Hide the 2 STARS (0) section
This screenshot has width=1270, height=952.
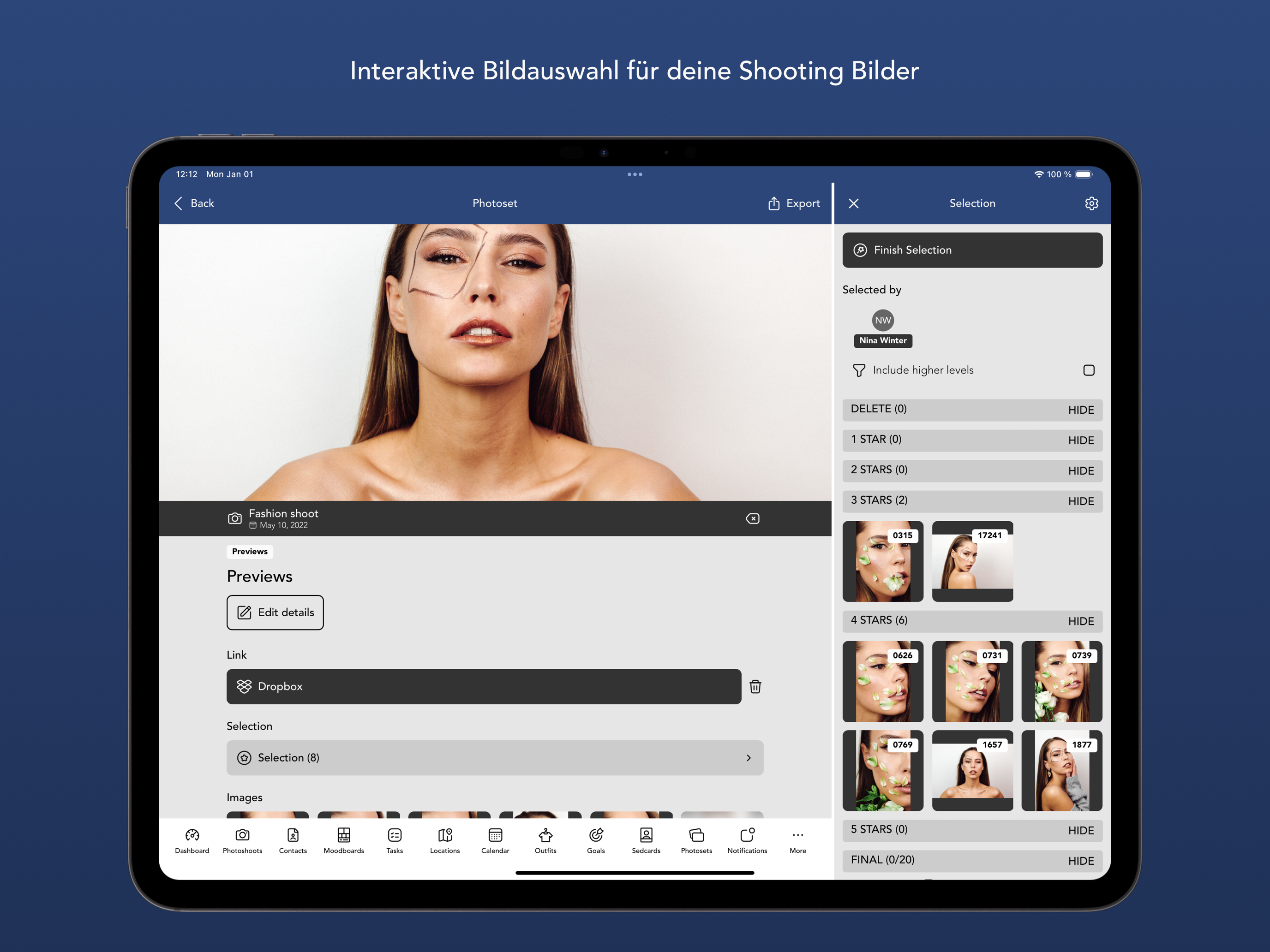1080,470
